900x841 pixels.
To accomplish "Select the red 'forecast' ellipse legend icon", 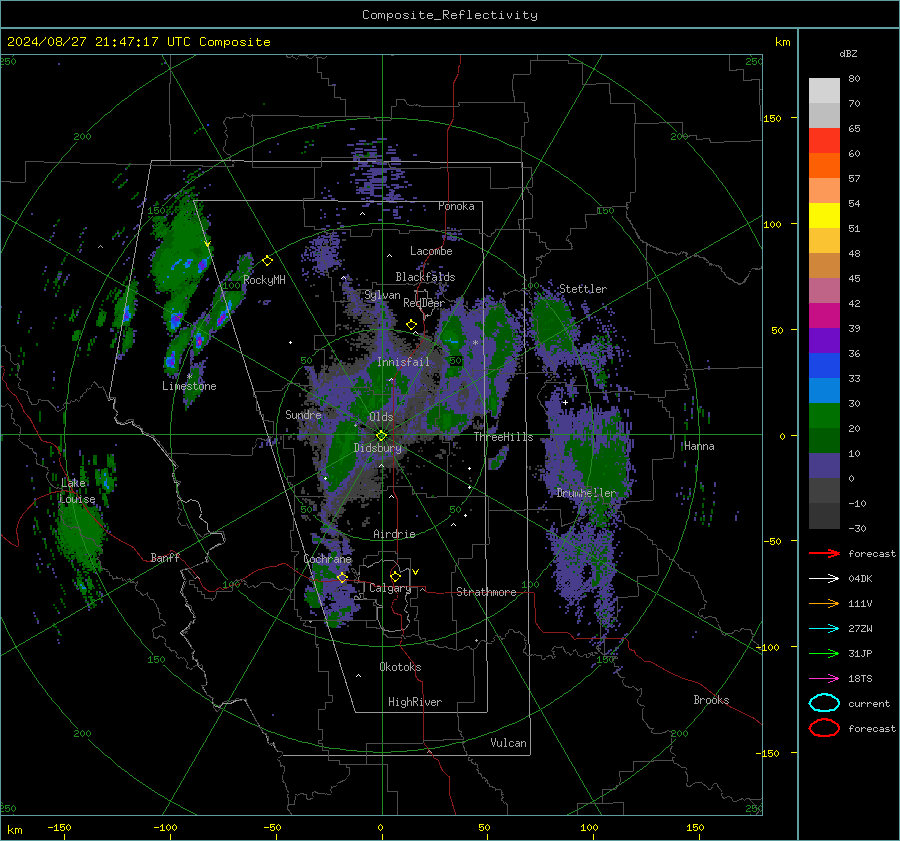I will click(824, 728).
